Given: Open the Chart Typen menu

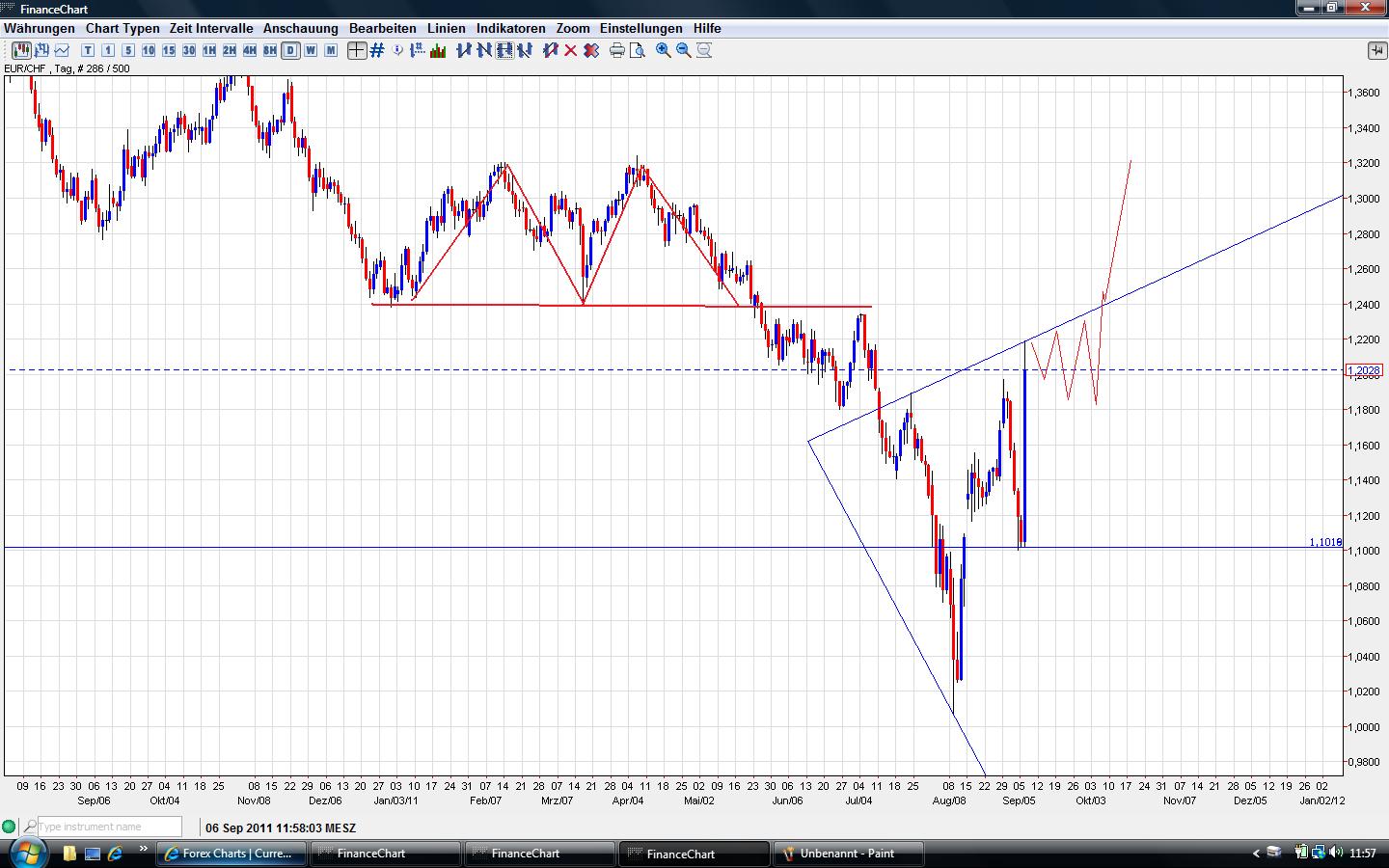Looking at the screenshot, I should point(123,28).
